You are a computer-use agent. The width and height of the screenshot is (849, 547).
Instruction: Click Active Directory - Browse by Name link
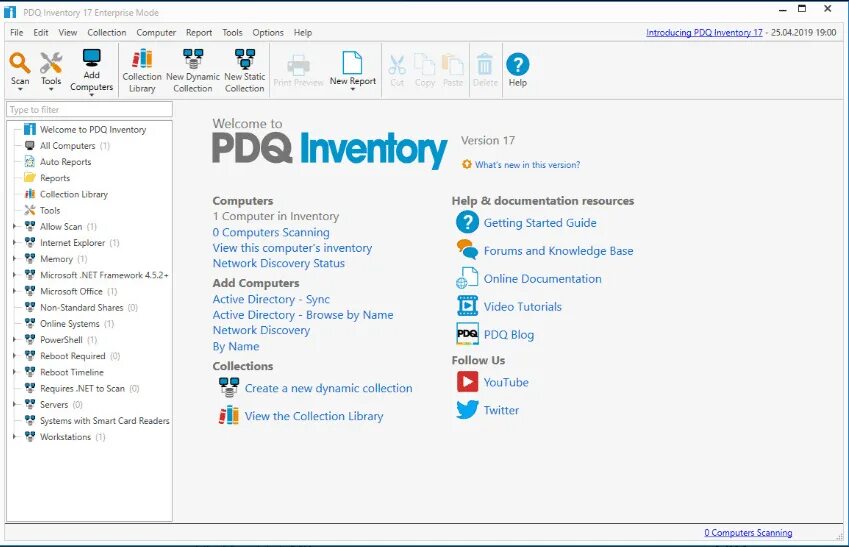303,315
